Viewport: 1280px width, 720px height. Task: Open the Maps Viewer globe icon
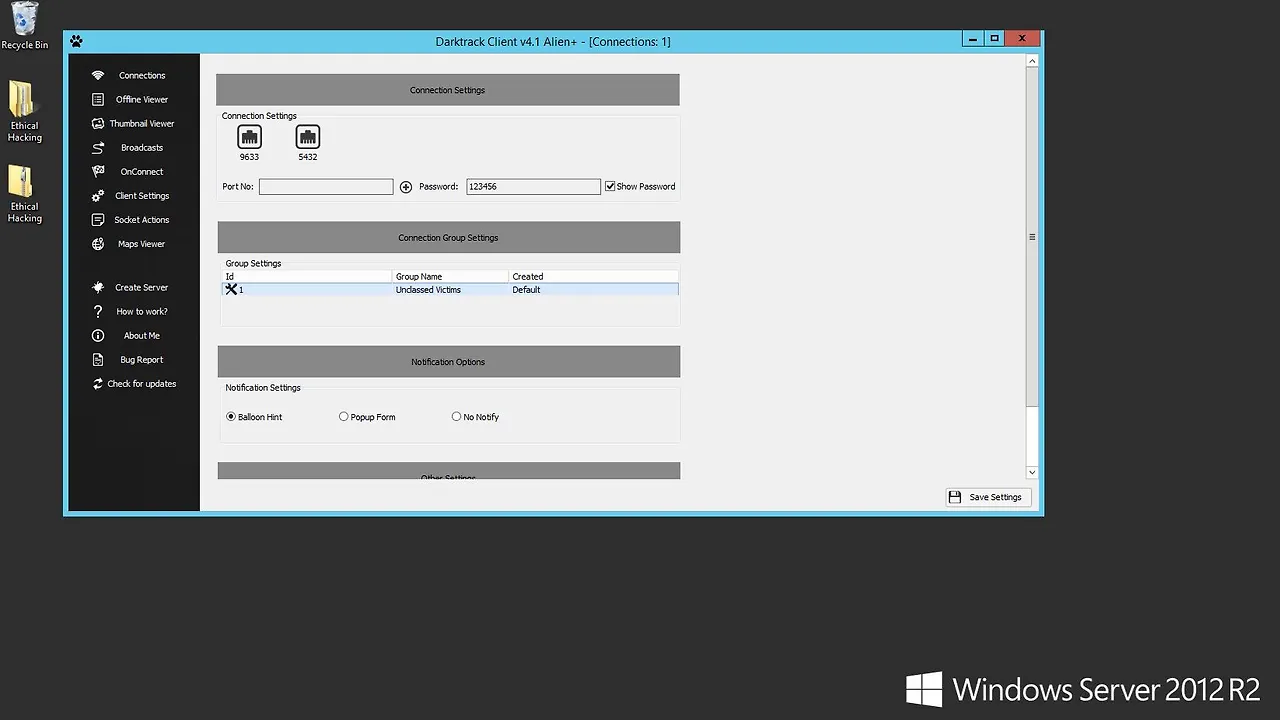[x=98, y=244]
